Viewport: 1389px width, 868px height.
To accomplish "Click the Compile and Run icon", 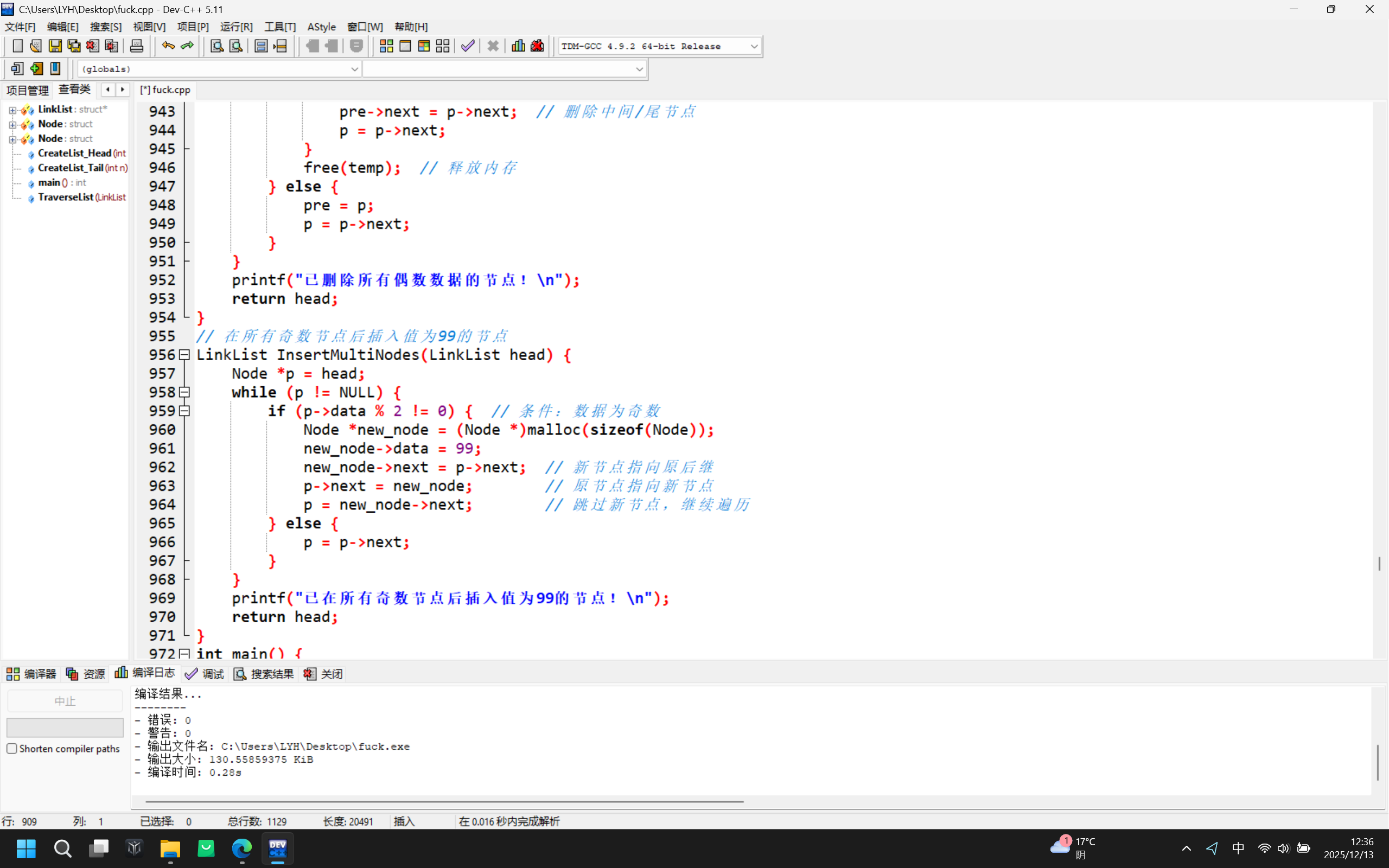I will click(x=424, y=46).
